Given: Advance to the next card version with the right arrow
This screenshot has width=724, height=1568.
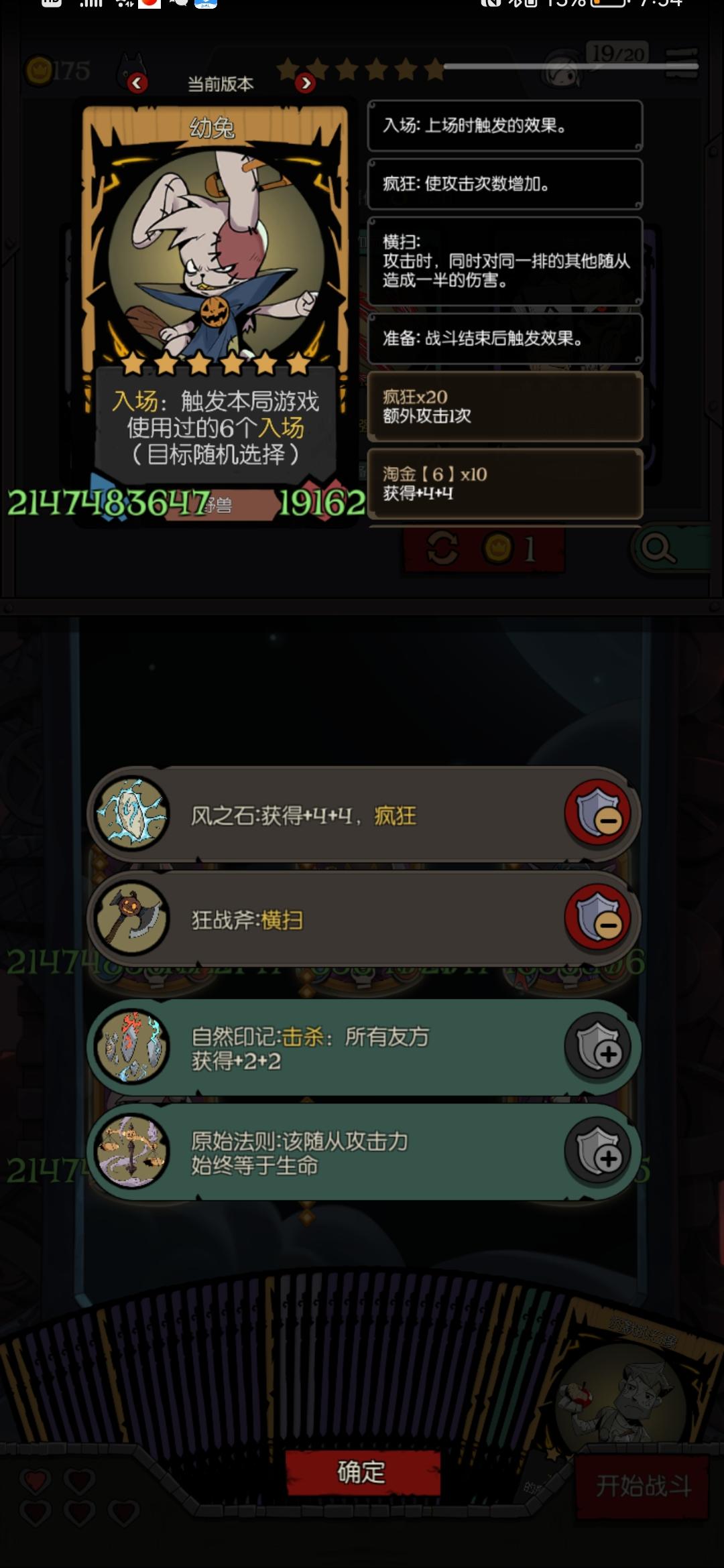Looking at the screenshot, I should coord(306,83).
